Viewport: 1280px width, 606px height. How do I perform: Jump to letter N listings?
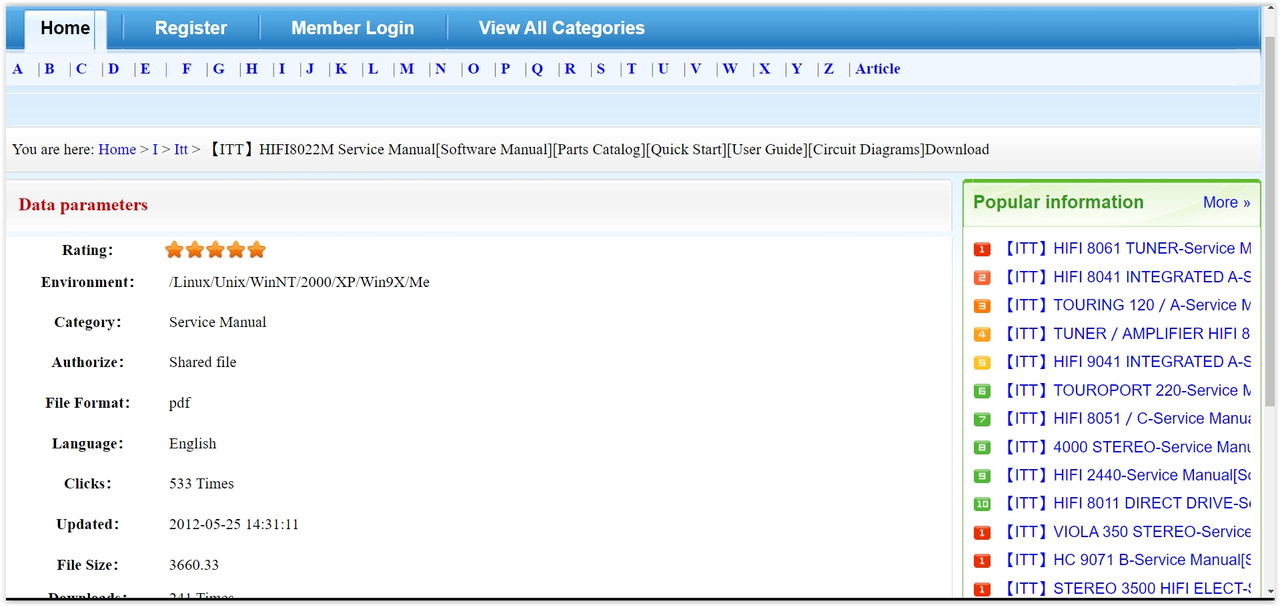pyautogui.click(x=440, y=69)
